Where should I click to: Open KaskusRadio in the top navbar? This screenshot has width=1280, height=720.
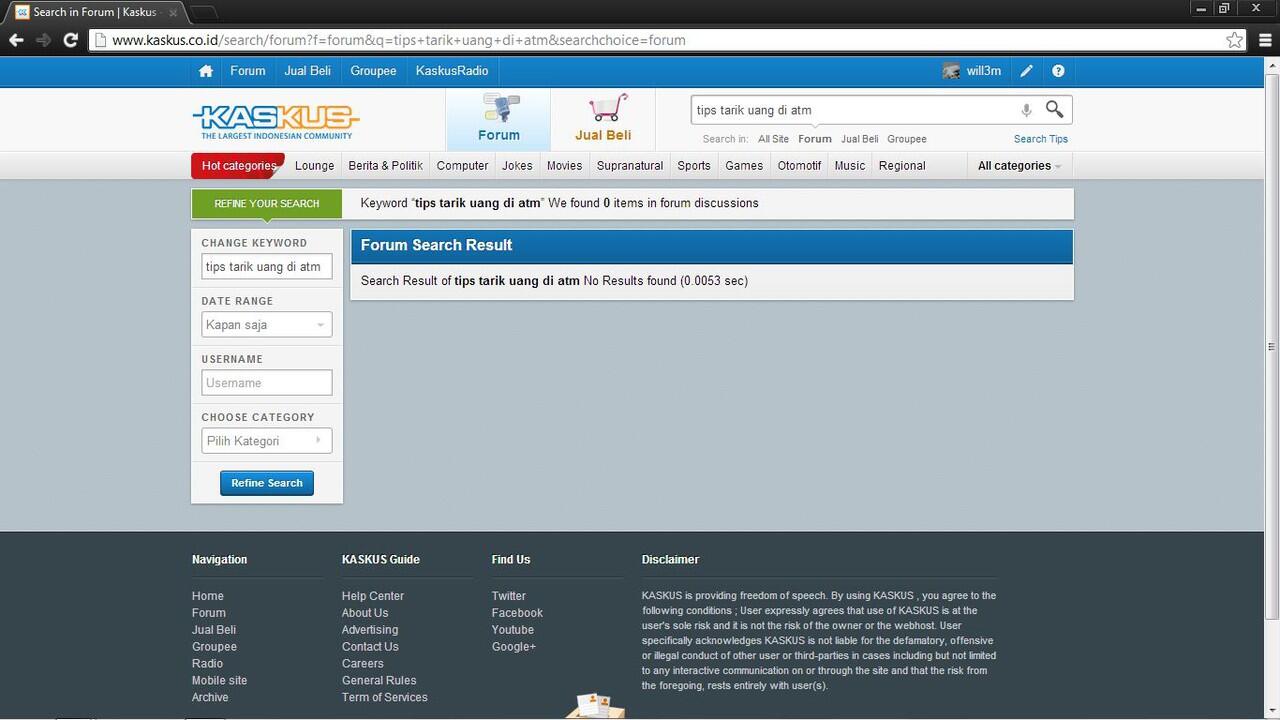(452, 71)
